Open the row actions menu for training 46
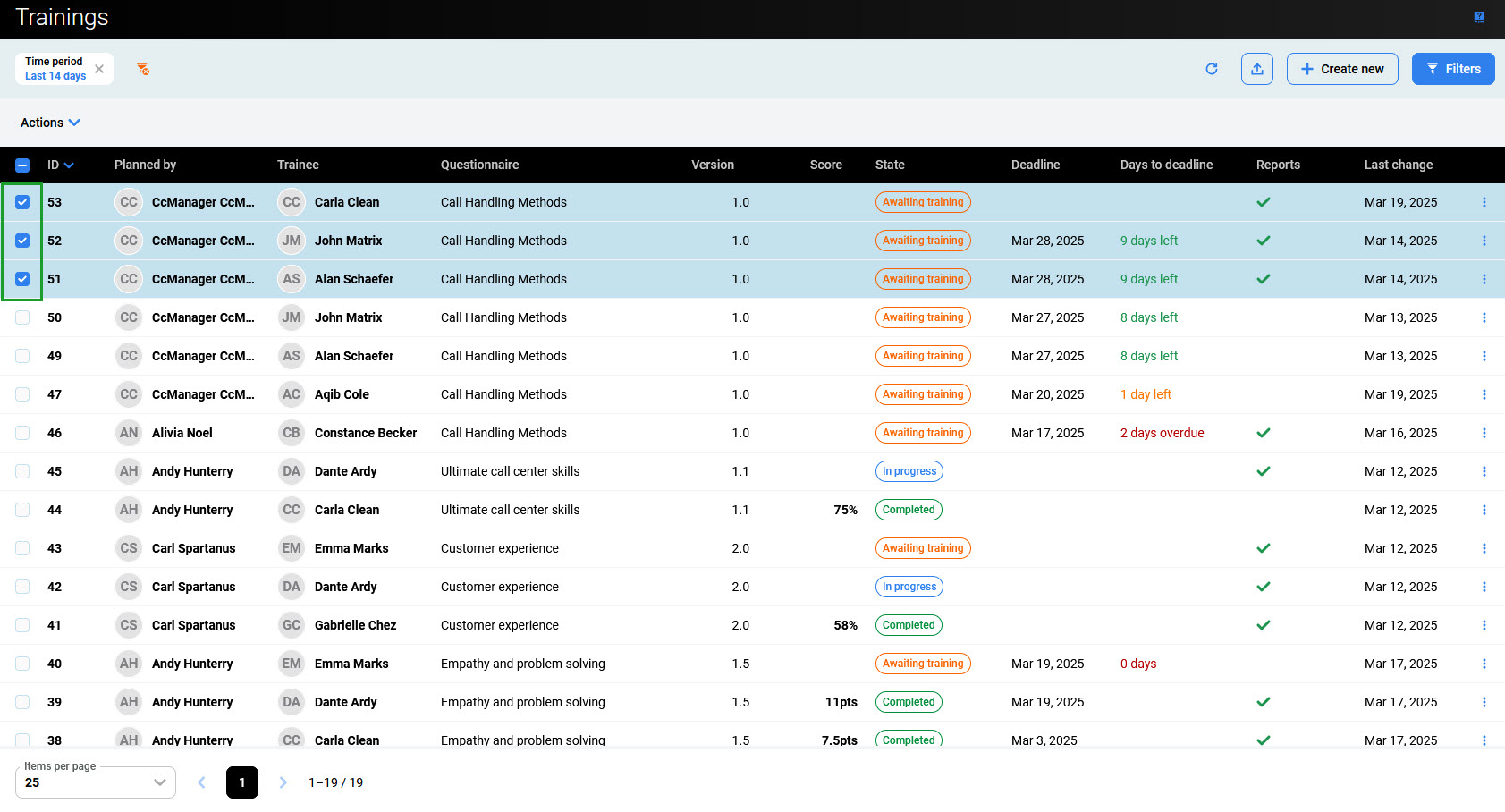This screenshot has width=1505, height=812. point(1484,433)
